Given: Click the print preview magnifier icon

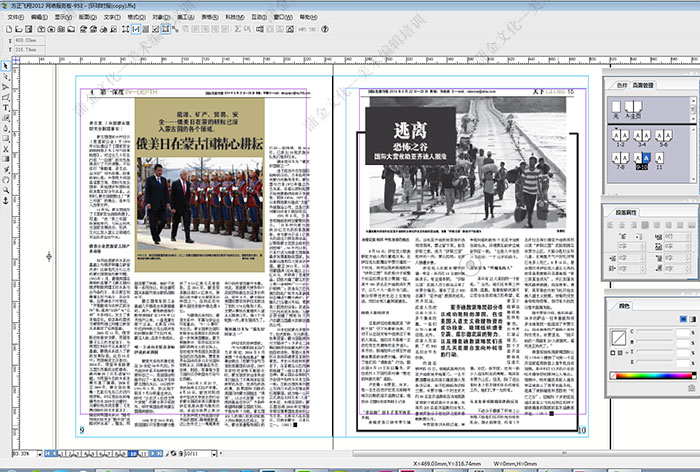Looking at the screenshot, I should [x=113, y=29].
